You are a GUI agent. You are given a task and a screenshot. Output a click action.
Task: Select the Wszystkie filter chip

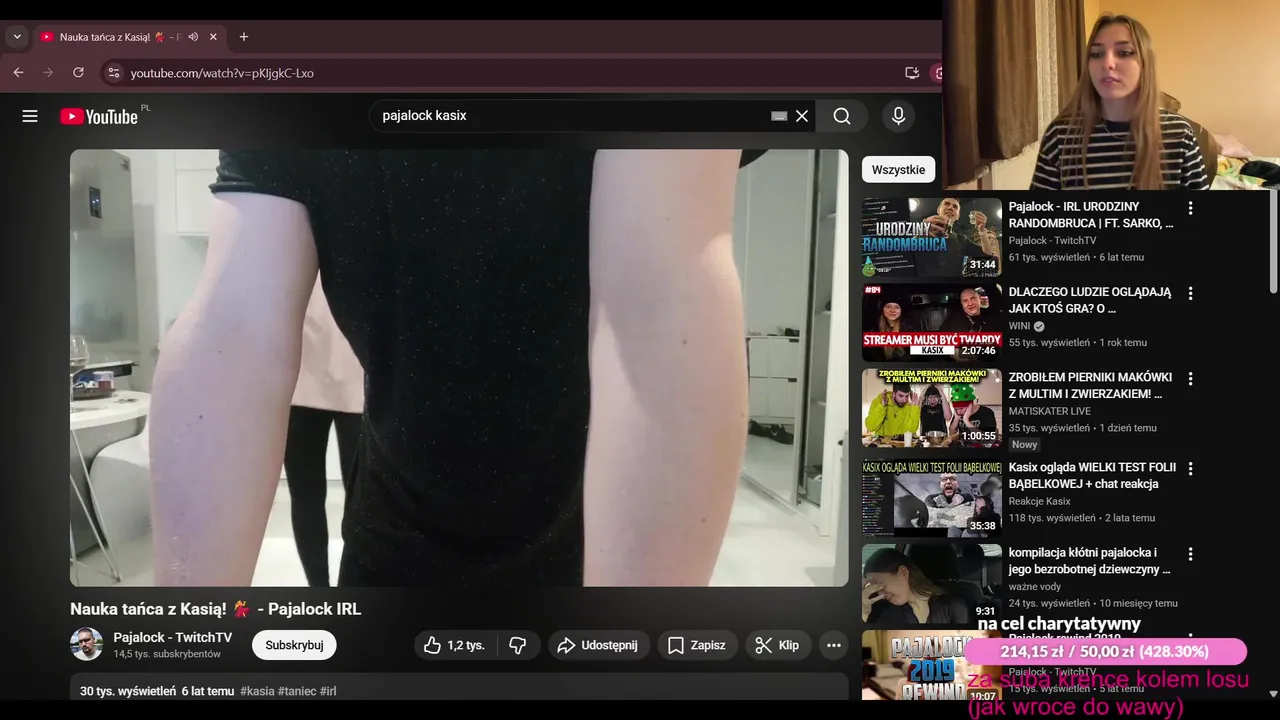click(898, 169)
